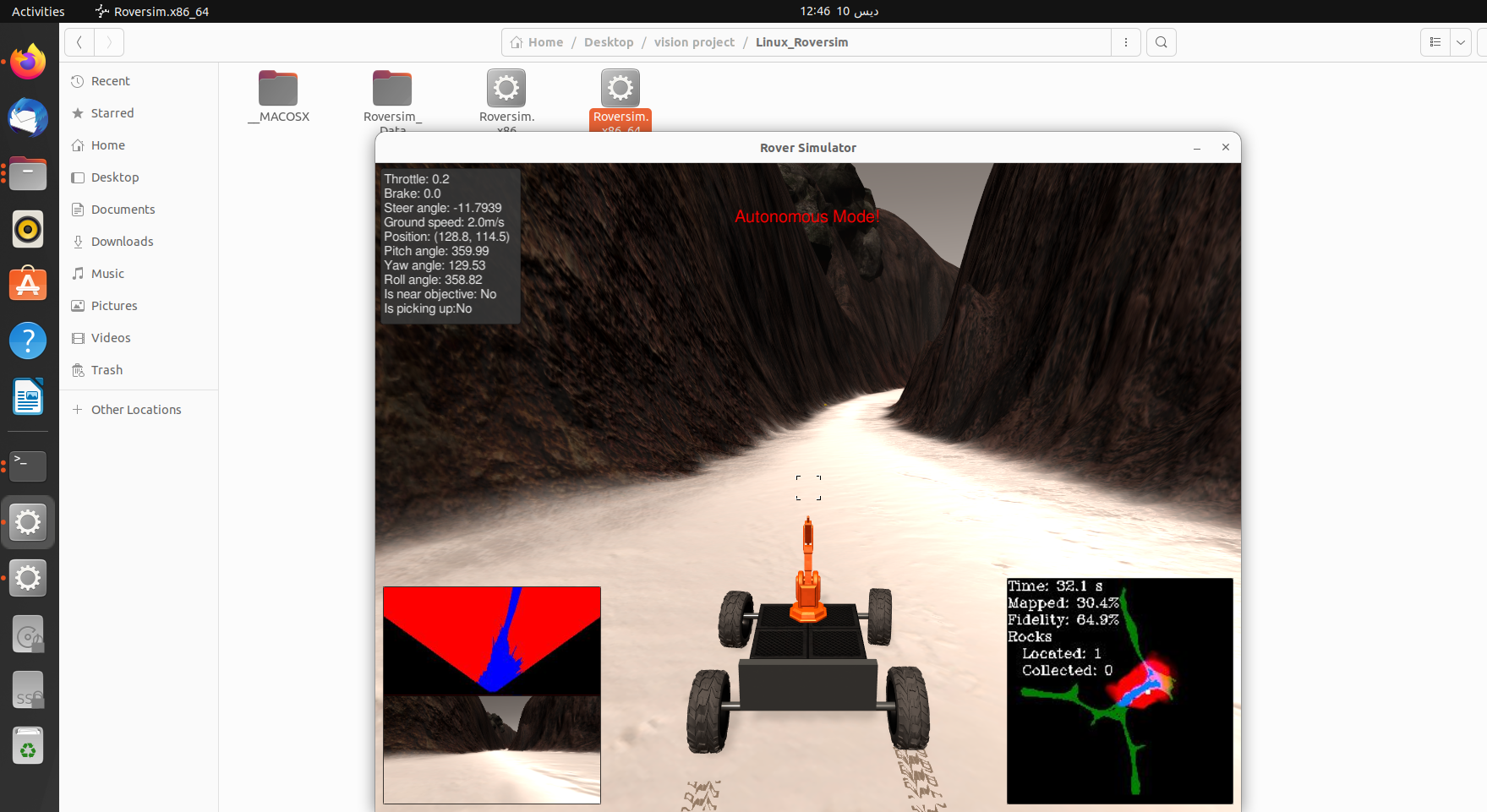The image size is (1487, 812).
Task: Open the Activities overview
Action: click(38, 11)
